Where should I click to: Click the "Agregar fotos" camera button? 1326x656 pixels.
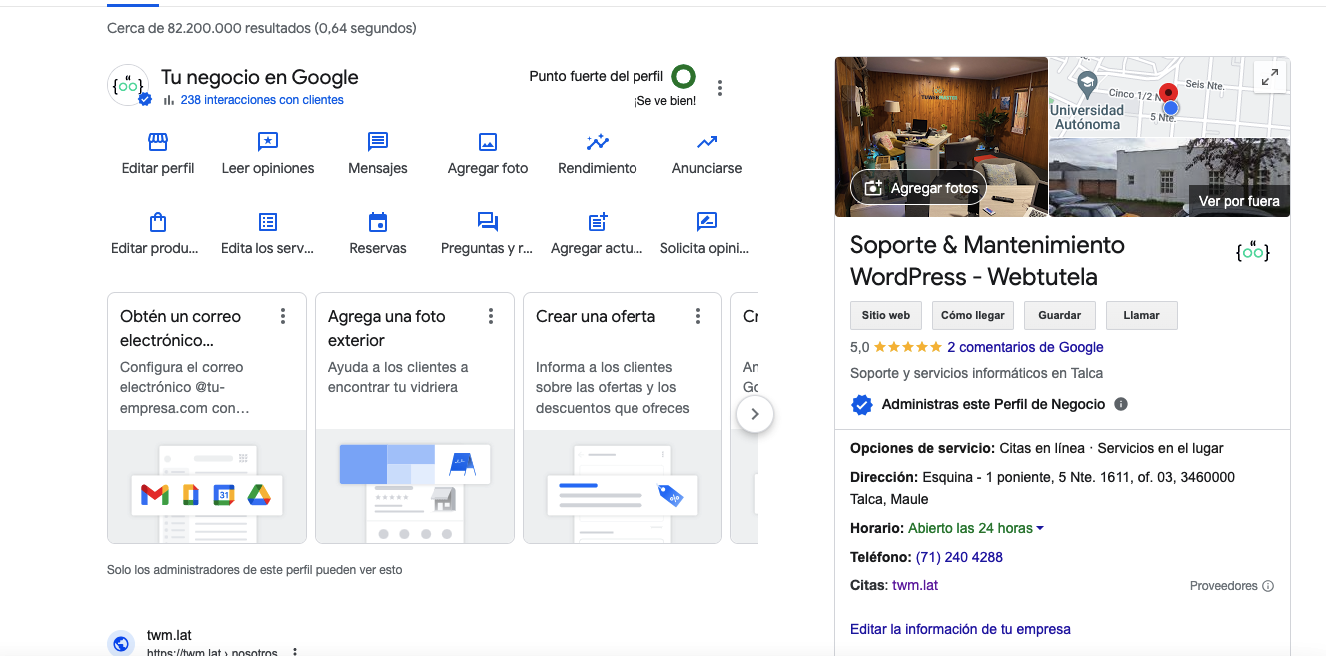point(917,187)
